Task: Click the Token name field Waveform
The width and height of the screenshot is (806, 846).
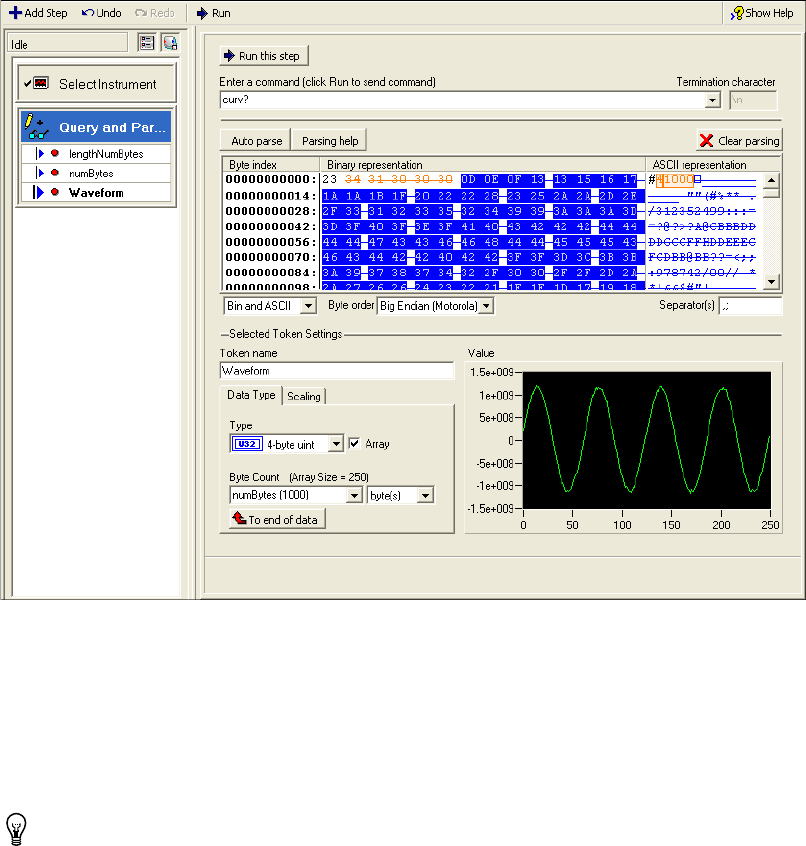Action: [337, 371]
